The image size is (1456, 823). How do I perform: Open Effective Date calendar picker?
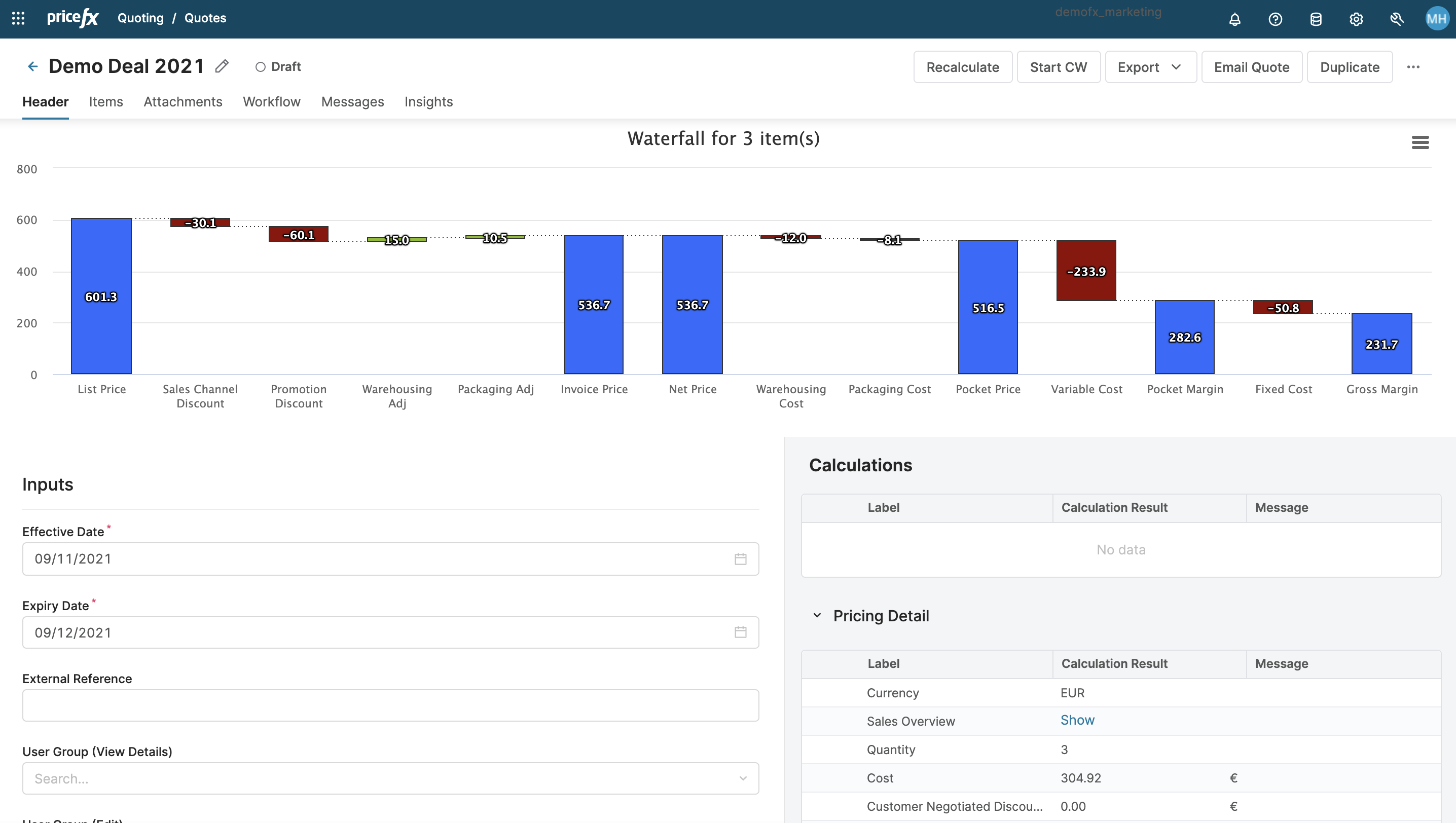[x=740, y=559]
